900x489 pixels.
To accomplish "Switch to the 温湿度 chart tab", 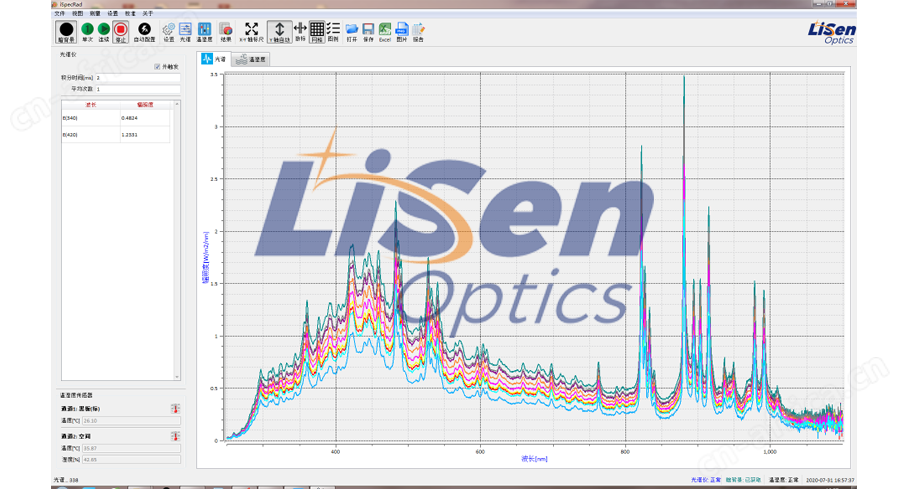I will tap(251, 59).
